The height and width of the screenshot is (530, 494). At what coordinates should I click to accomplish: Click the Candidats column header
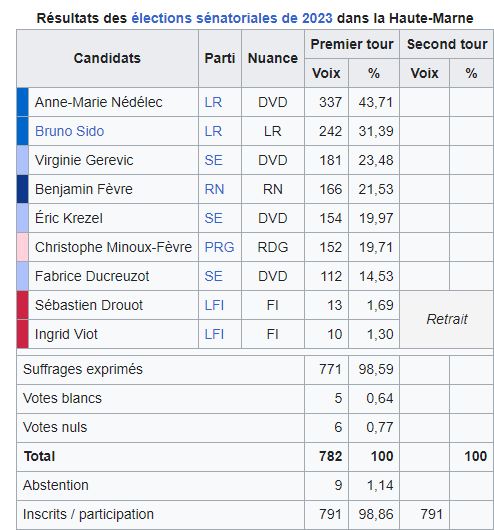coord(107,58)
